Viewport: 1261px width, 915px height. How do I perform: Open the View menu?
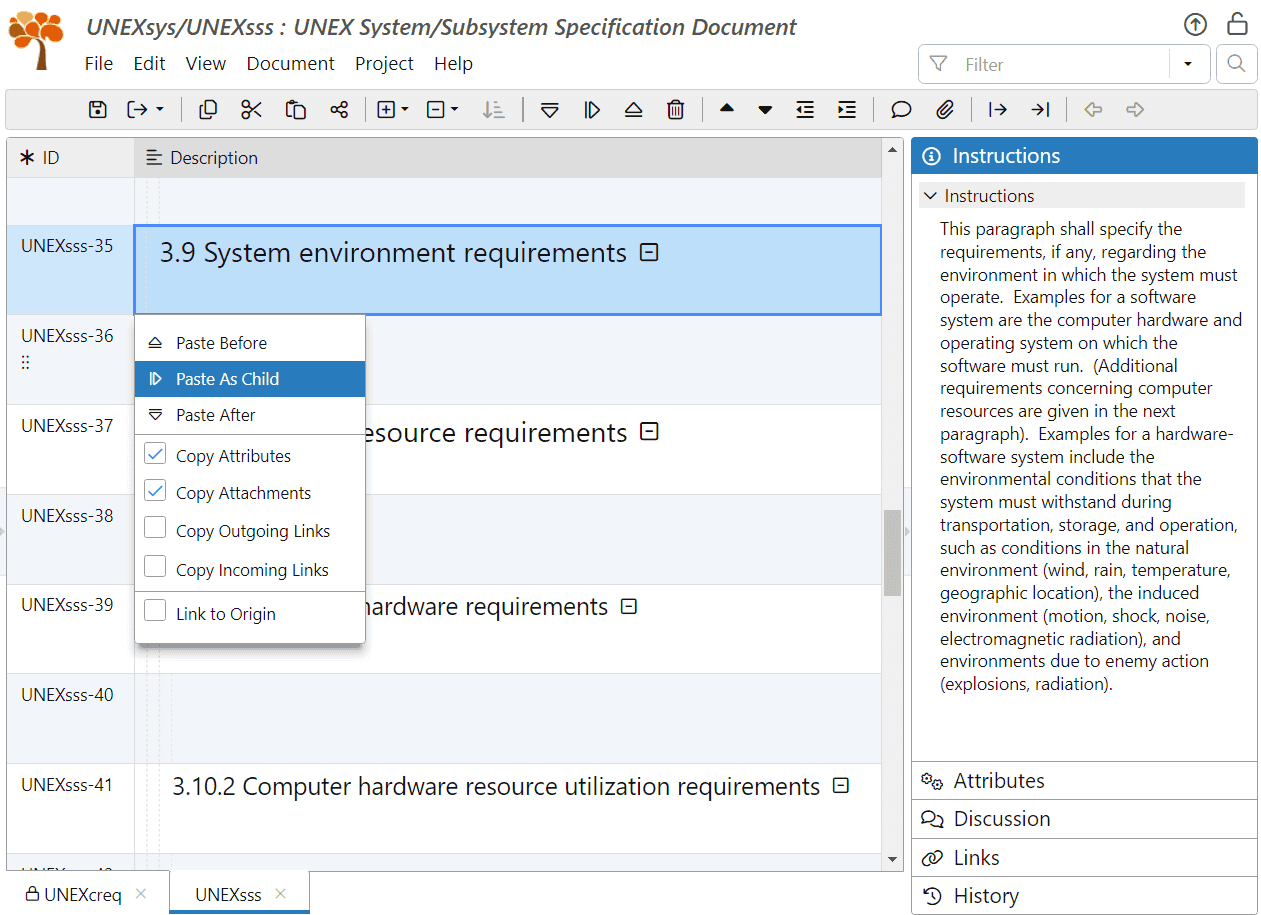[x=206, y=64]
